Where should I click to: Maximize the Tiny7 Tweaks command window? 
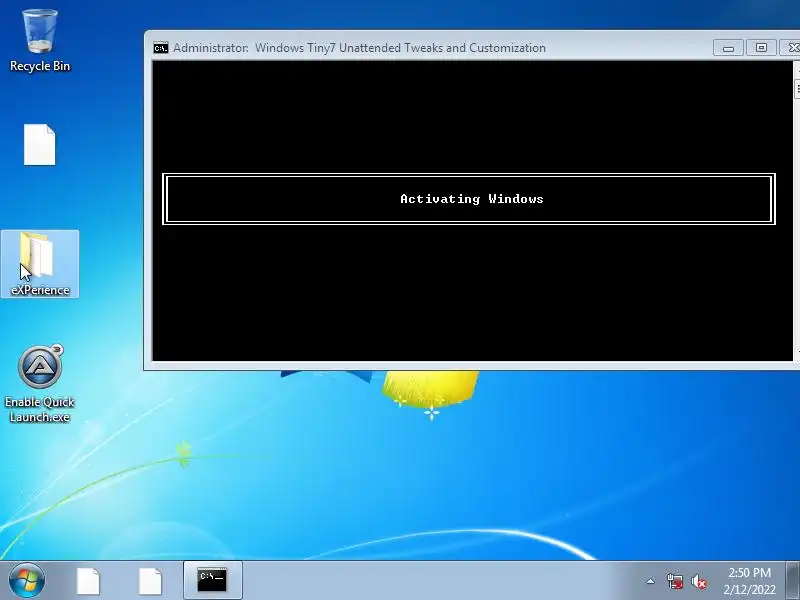coord(761,47)
